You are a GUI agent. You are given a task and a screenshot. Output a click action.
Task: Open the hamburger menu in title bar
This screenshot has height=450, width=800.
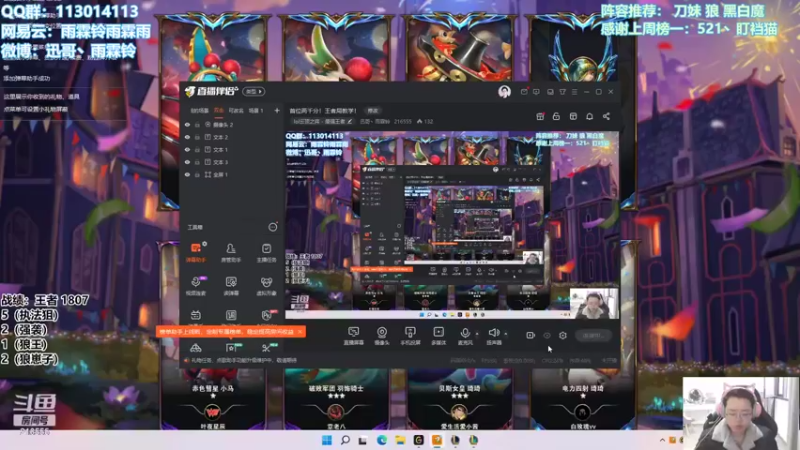click(574, 92)
